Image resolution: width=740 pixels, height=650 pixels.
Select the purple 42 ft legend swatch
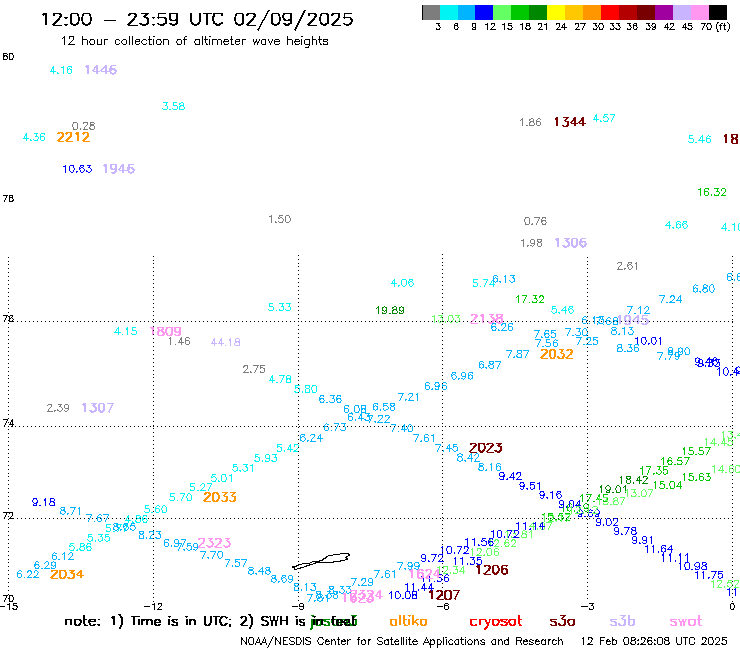pos(664,12)
